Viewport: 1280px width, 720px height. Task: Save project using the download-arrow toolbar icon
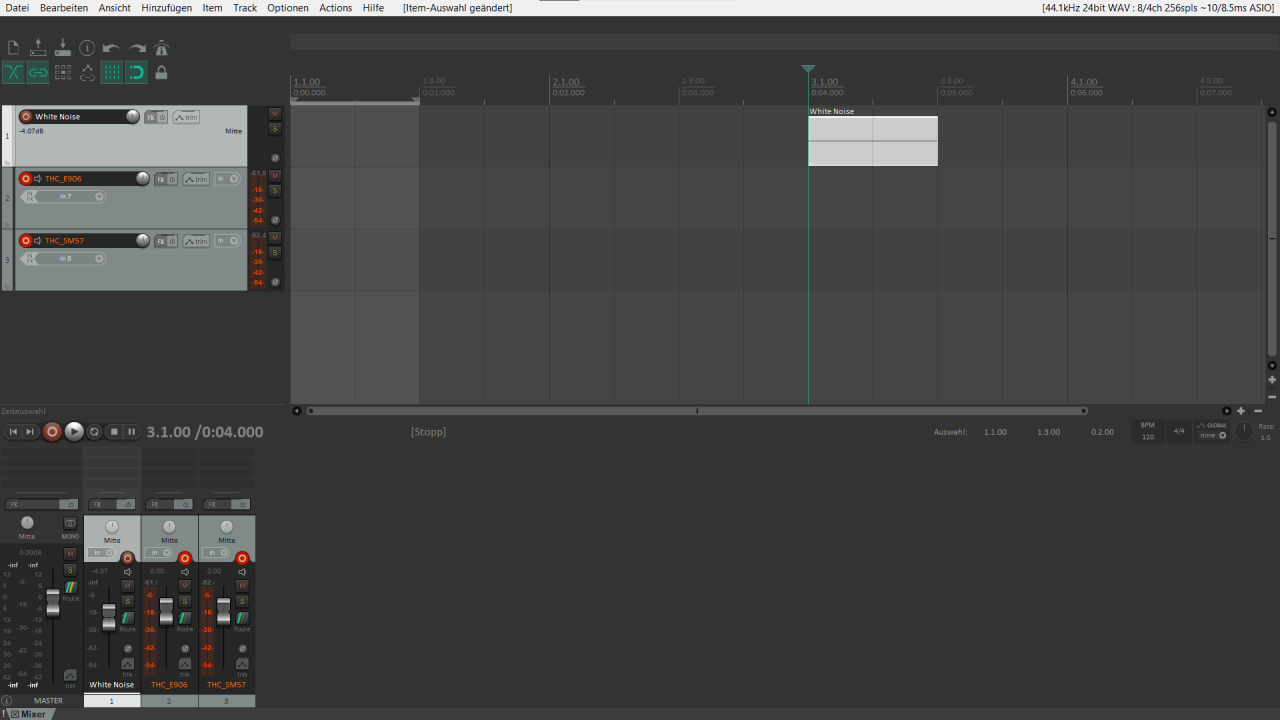coord(62,48)
